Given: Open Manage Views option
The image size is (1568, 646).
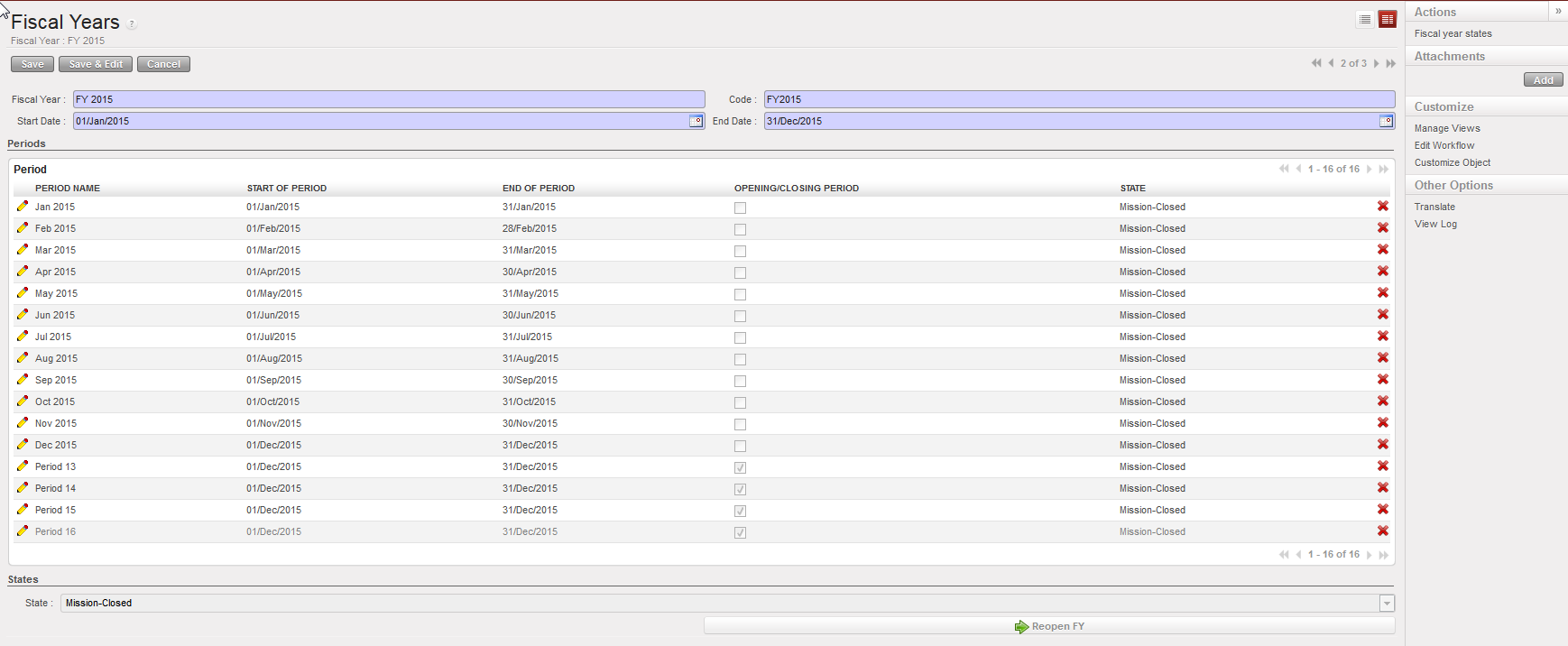Looking at the screenshot, I should coord(1447,128).
